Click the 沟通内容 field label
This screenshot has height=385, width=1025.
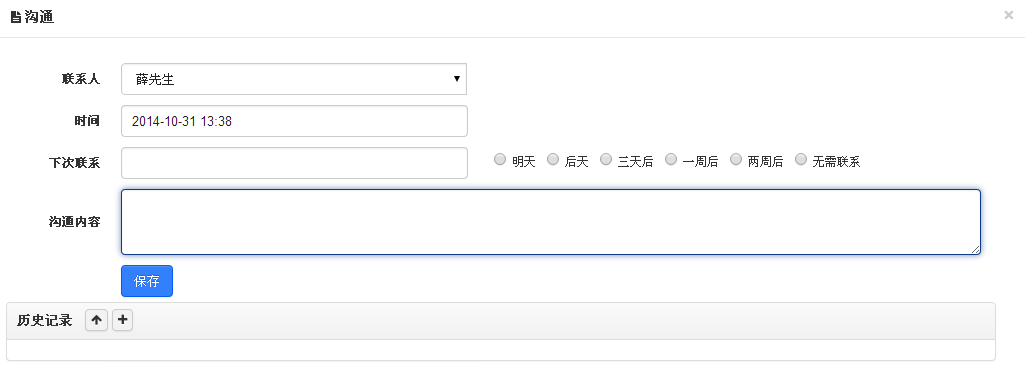(x=75, y=222)
